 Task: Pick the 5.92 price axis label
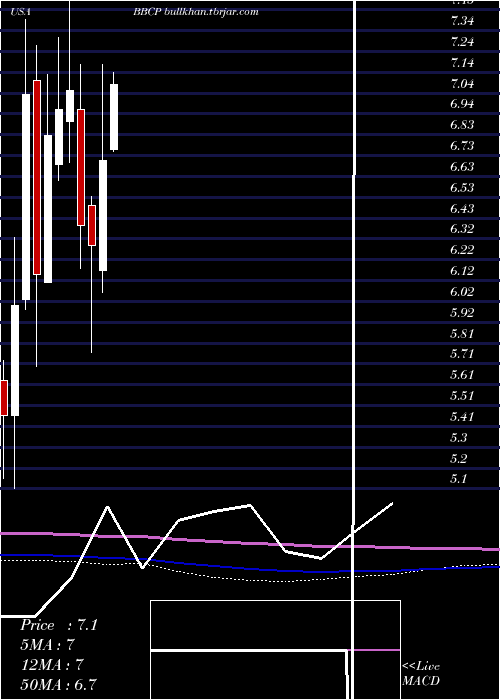(x=462, y=312)
